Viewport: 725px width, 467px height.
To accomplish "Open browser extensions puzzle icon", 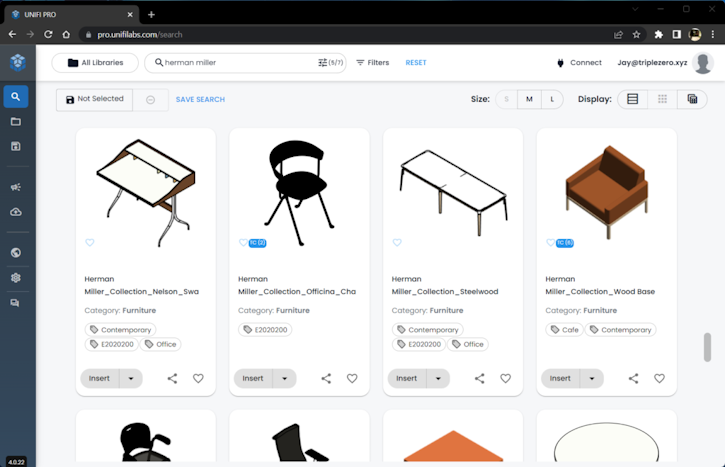I will coord(658,35).
